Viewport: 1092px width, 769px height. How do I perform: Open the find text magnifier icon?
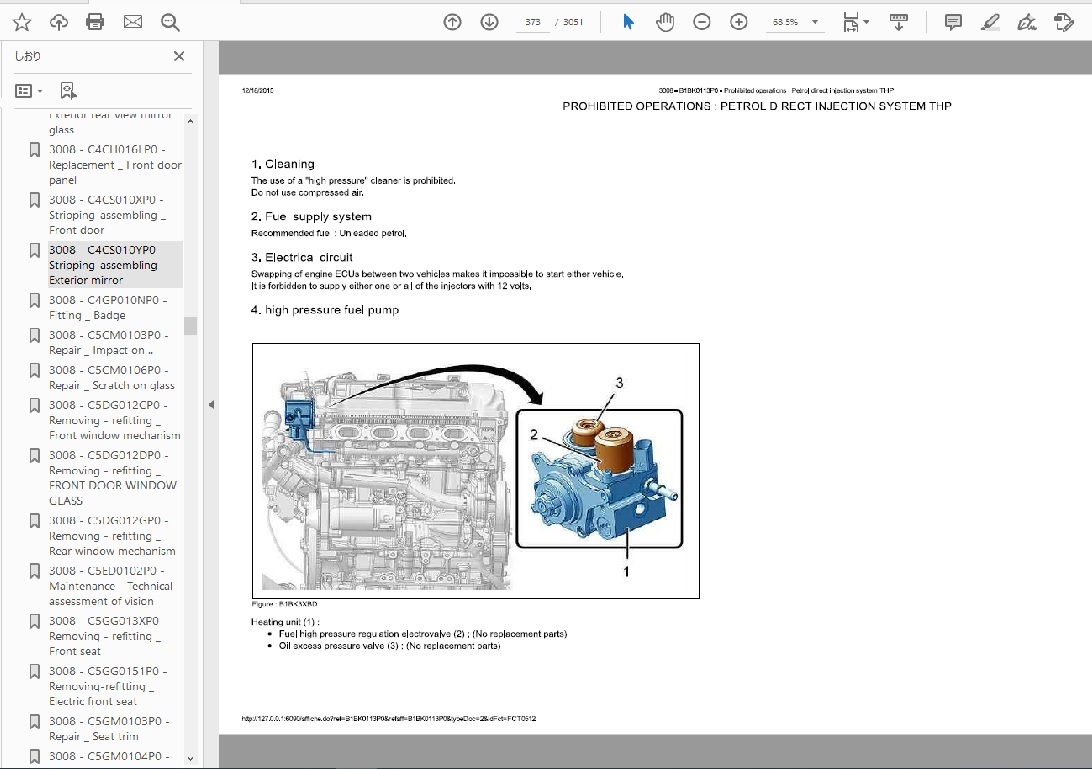pyautogui.click(x=170, y=22)
